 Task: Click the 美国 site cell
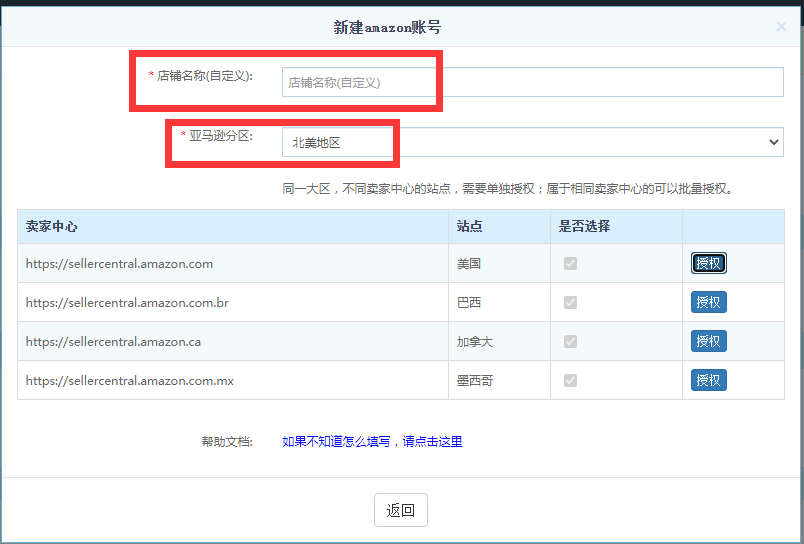(499, 264)
